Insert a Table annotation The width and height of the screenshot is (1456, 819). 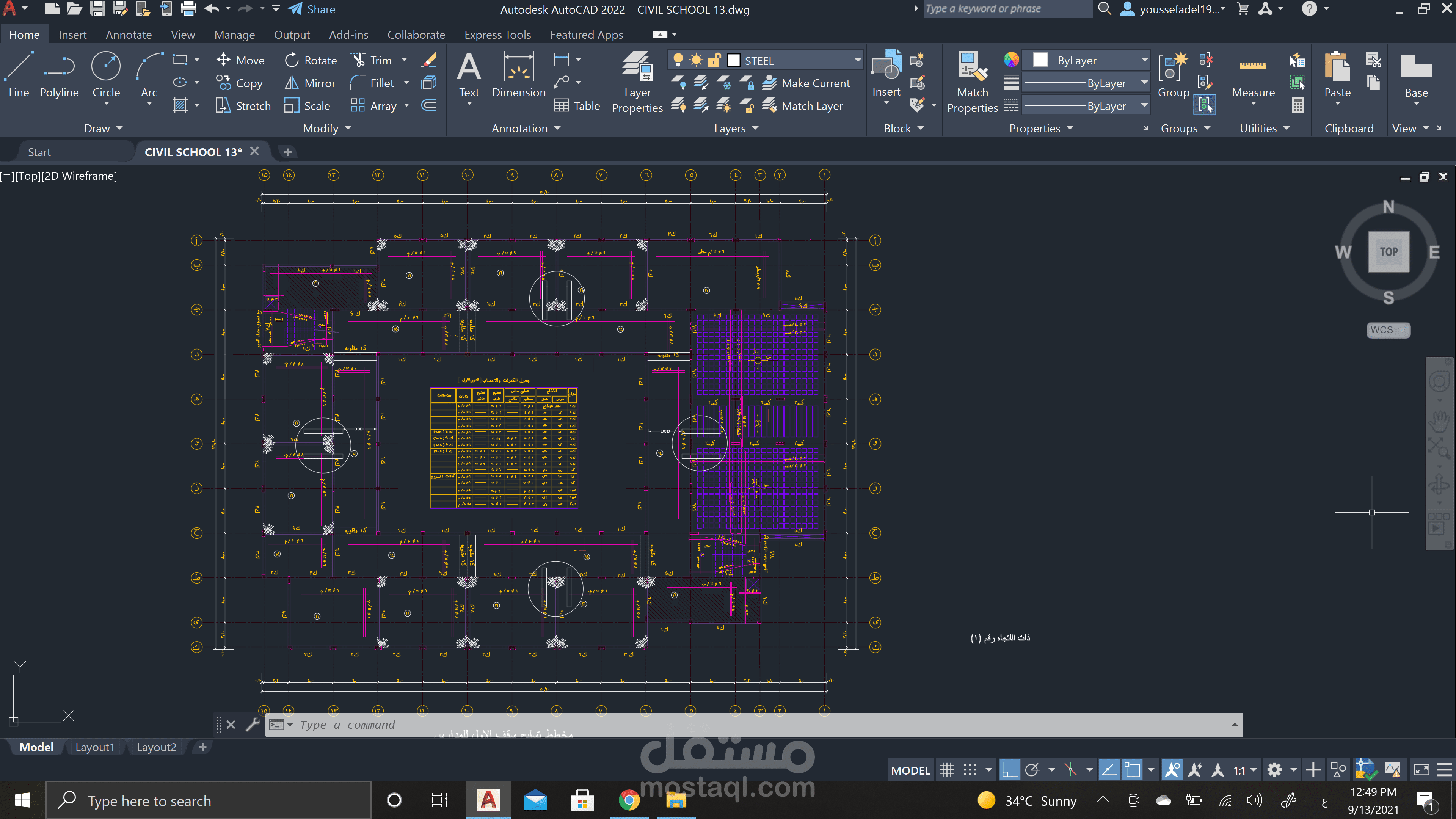tap(577, 106)
